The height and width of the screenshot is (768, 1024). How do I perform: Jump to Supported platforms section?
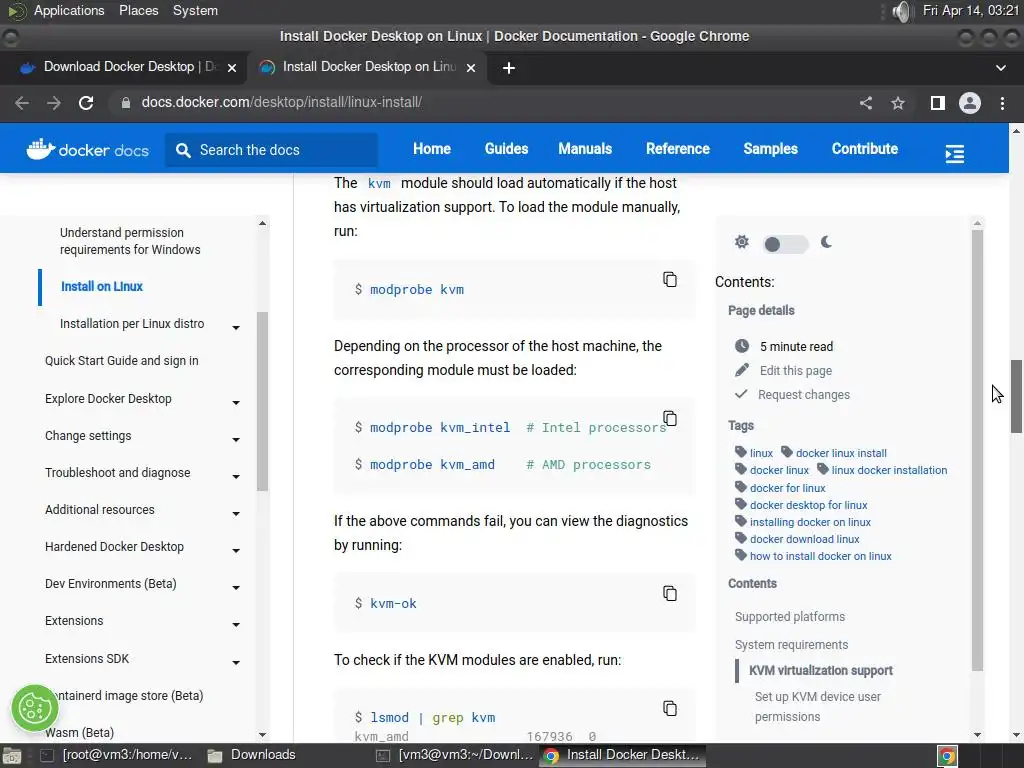click(x=790, y=616)
